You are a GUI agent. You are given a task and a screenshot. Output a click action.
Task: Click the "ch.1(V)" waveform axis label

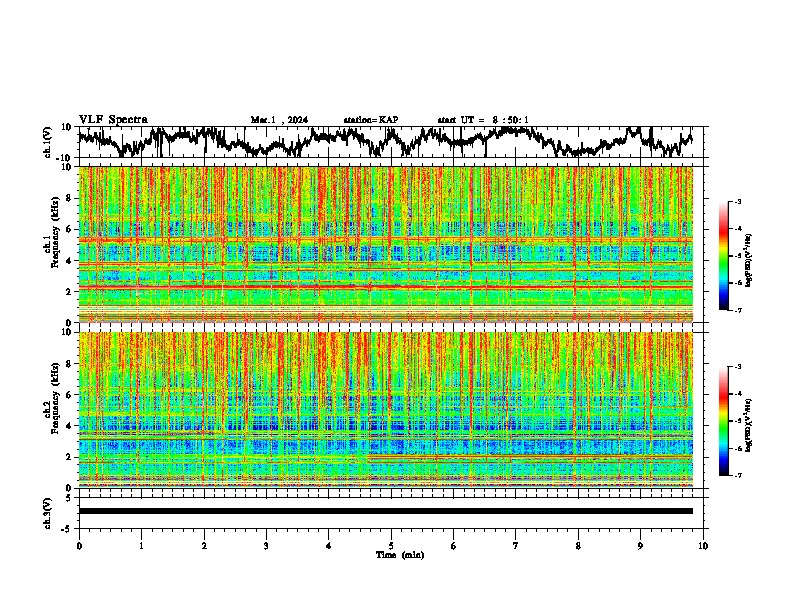point(48,142)
